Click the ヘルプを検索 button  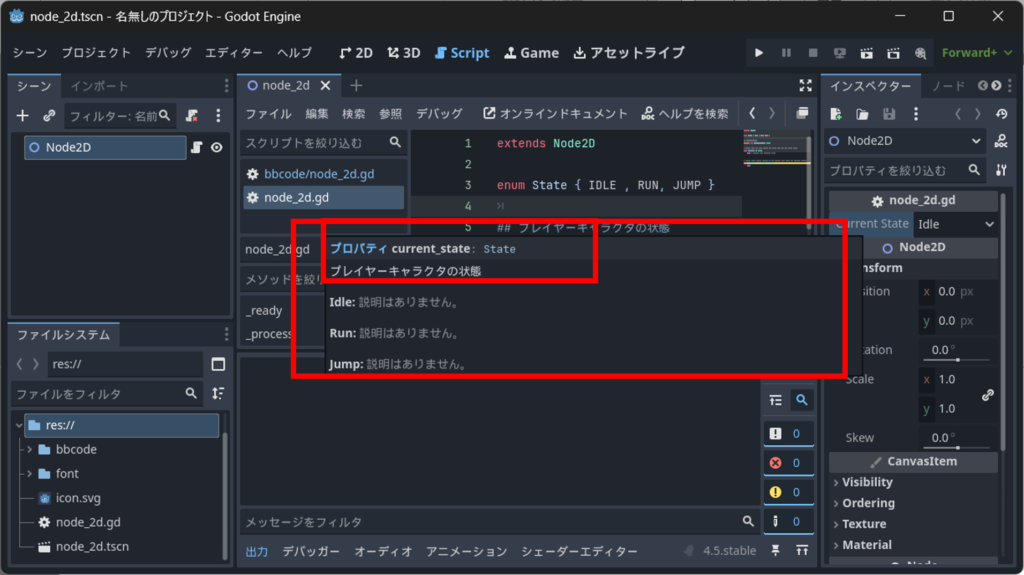coord(685,114)
